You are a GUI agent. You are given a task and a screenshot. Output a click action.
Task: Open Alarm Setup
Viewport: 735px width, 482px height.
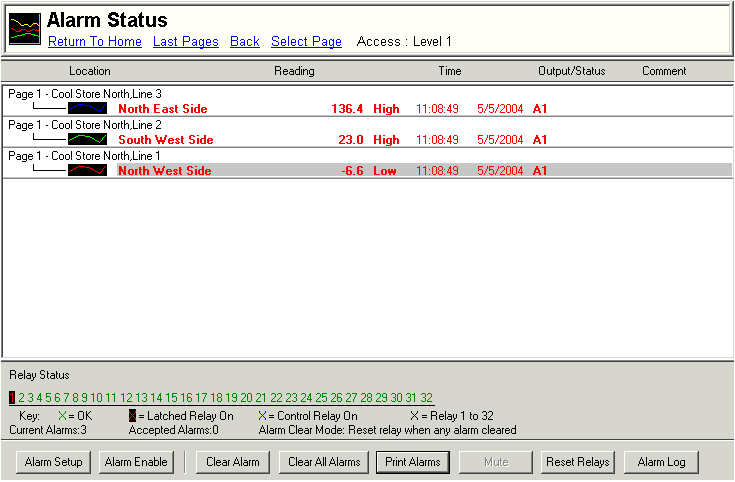53,462
